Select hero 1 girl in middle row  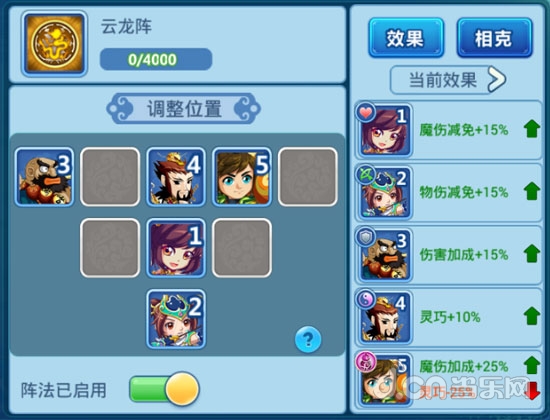pyautogui.click(x=176, y=248)
